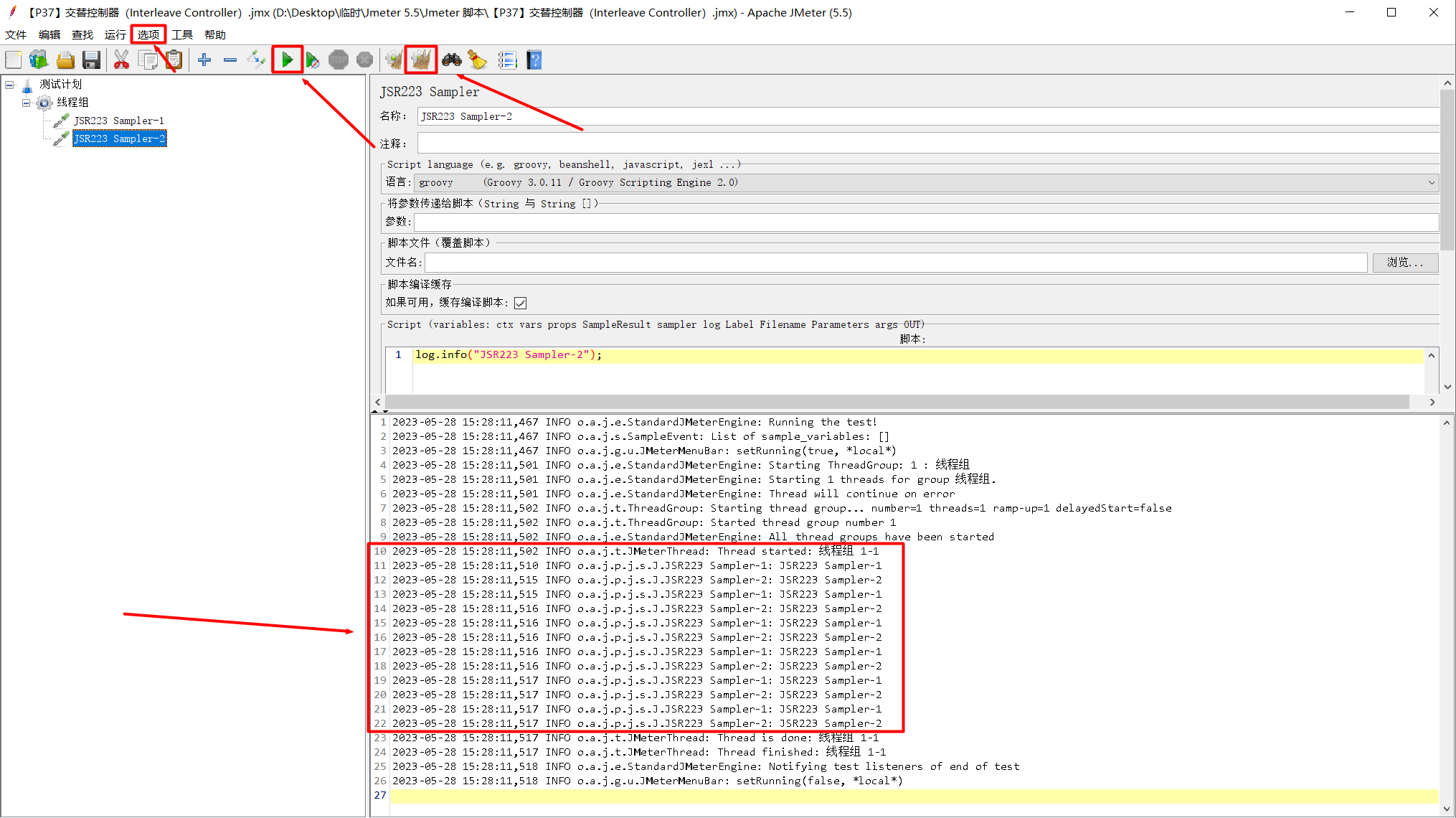Image resolution: width=1456 pixels, height=818 pixels.
Task: Collapse the 测试计划 tree node
Action: coord(9,85)
